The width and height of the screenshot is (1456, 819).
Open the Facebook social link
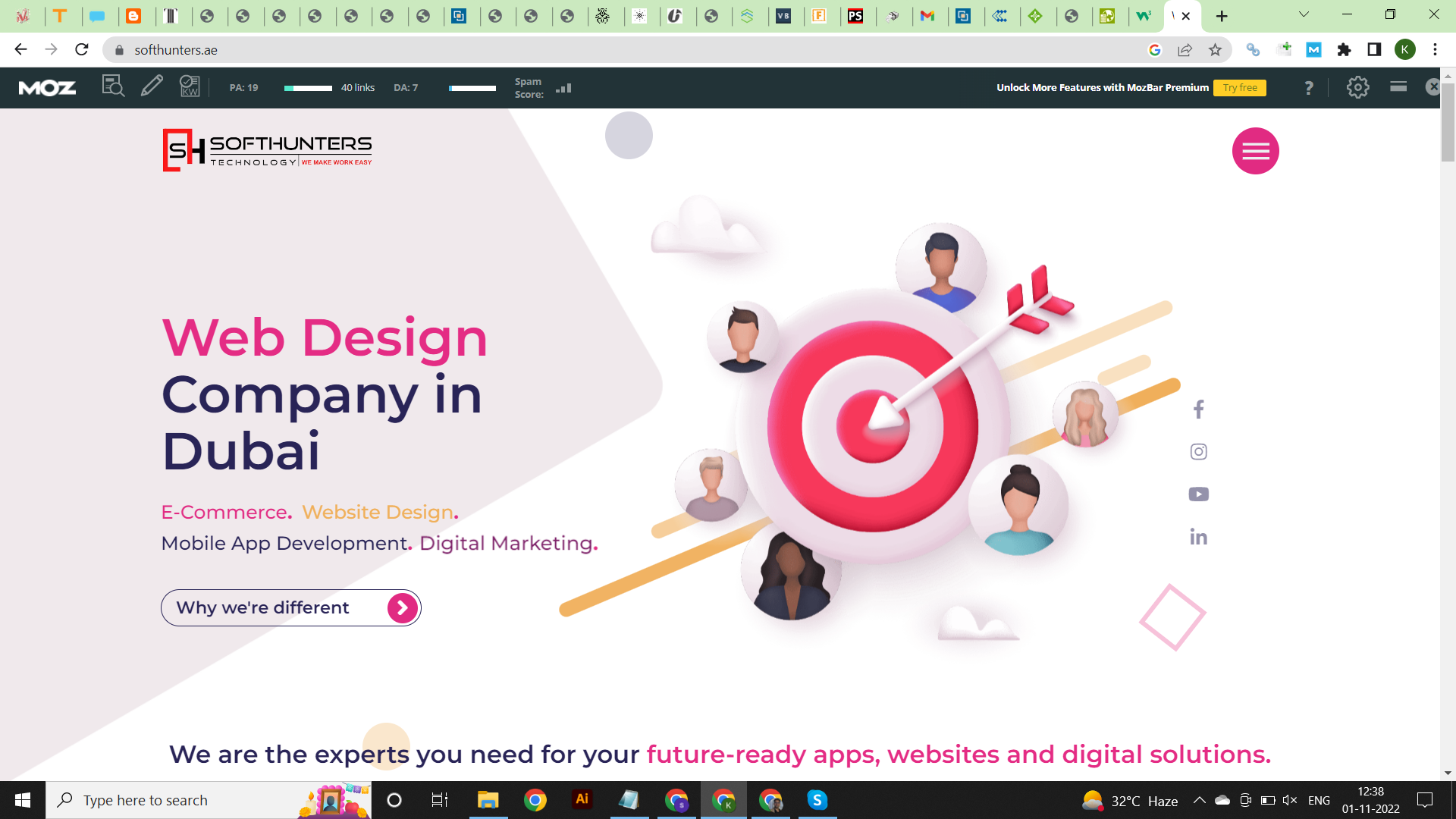click(1198, 409)
